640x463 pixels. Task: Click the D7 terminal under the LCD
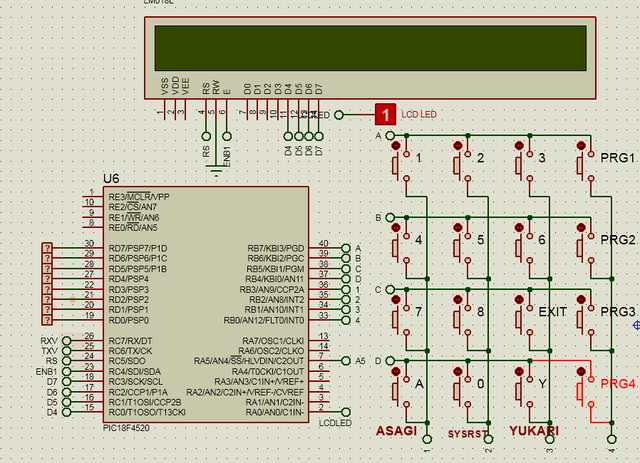pos(319,136)
